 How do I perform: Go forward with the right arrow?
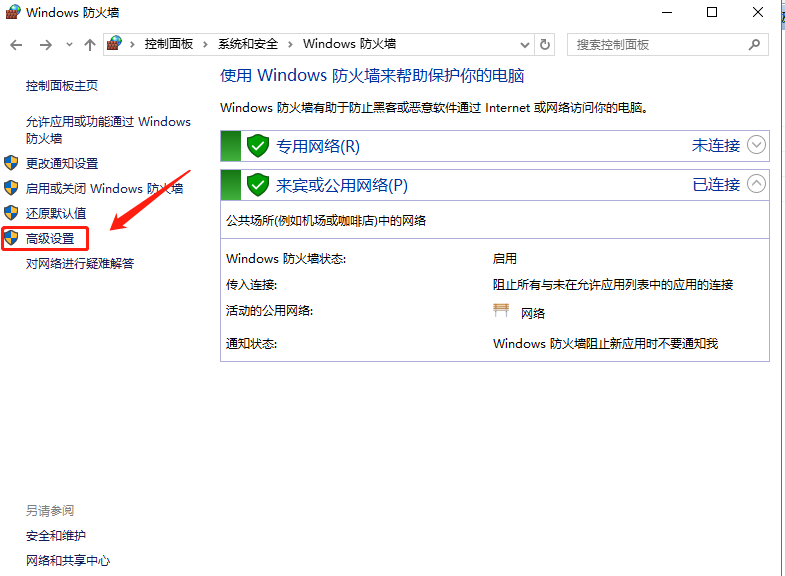46,45
